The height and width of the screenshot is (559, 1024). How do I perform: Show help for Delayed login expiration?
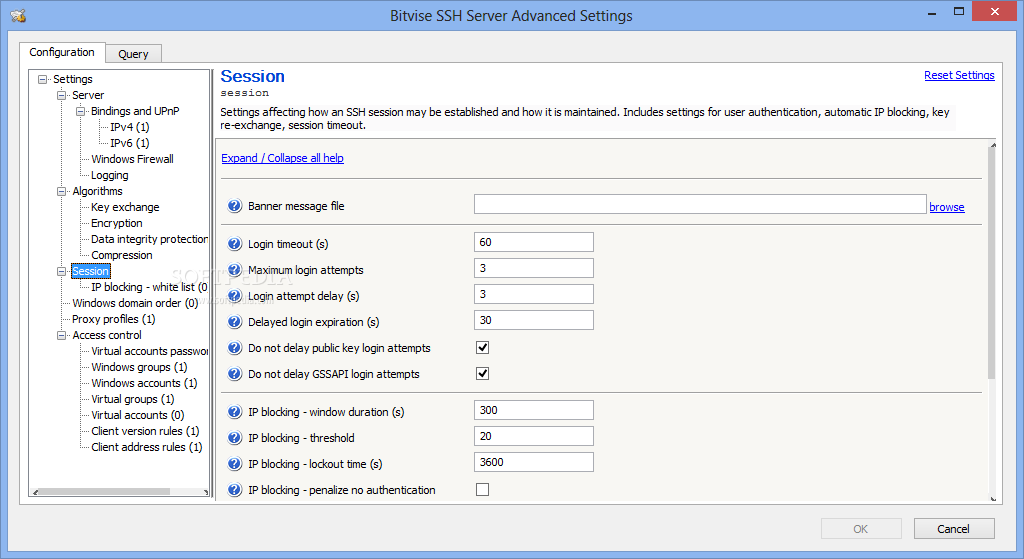click(x=234, y=322)
